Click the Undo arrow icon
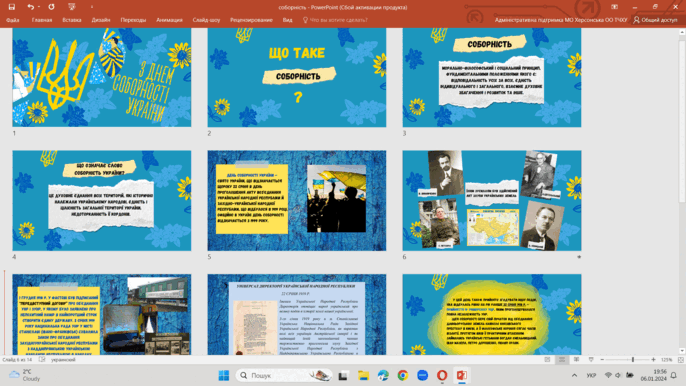 click(x=30, y=7)
